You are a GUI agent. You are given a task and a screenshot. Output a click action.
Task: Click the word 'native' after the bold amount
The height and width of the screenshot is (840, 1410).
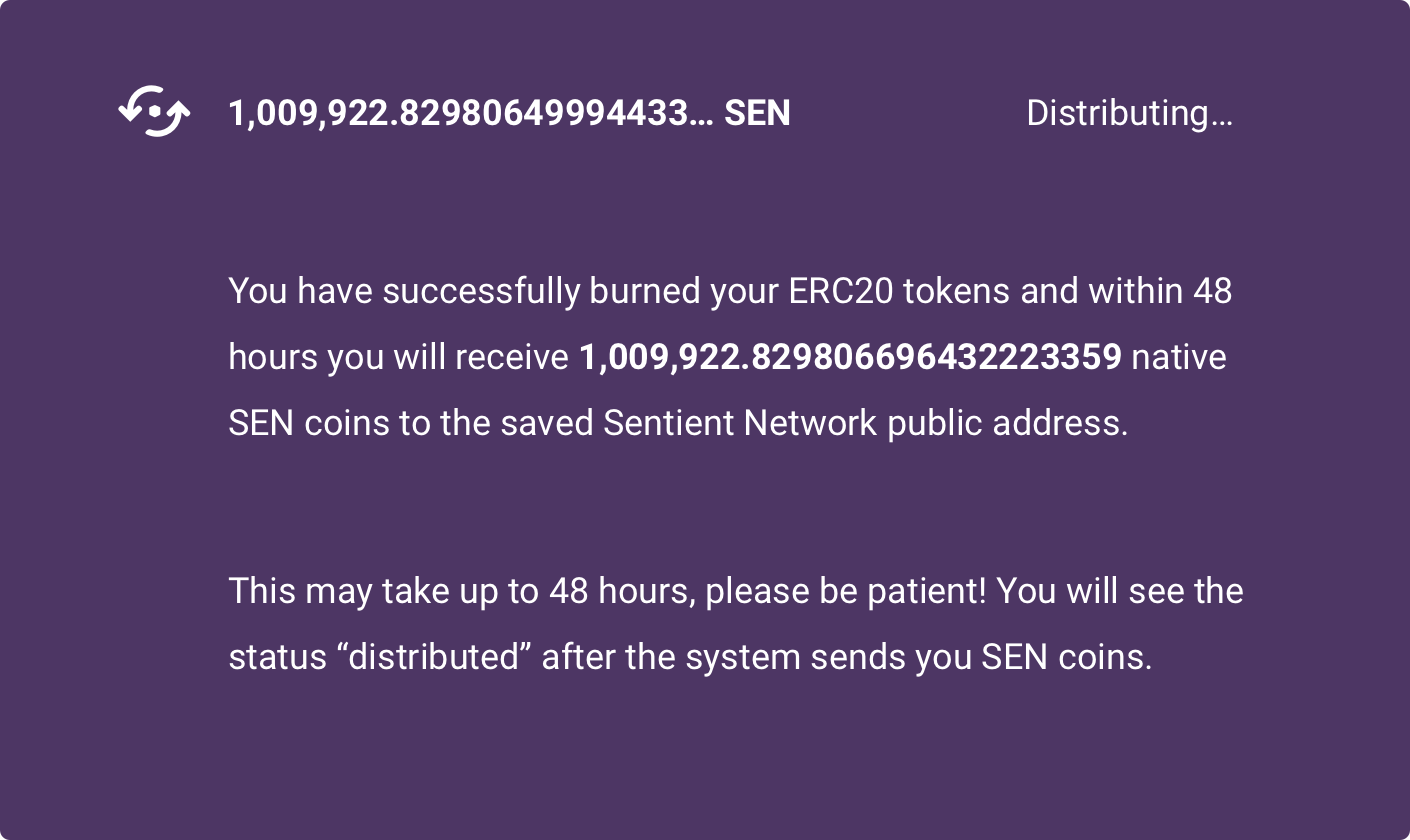click(1178, 357)
